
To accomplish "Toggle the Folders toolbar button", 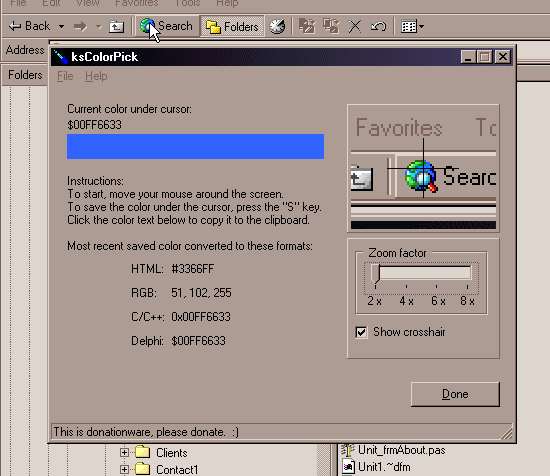I will coord(232,26).
